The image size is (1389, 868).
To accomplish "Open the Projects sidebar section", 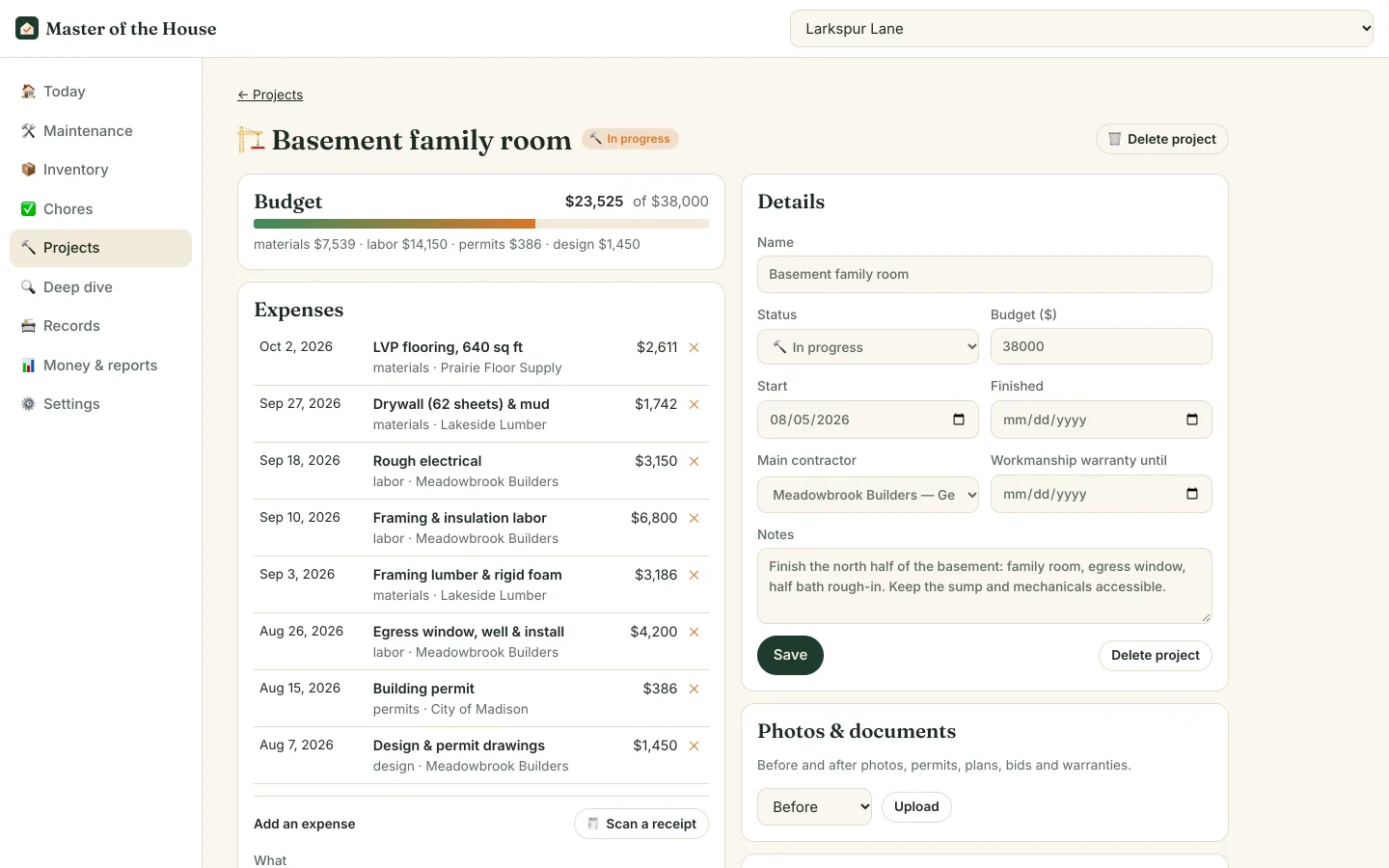I will [x=100, y=248].
